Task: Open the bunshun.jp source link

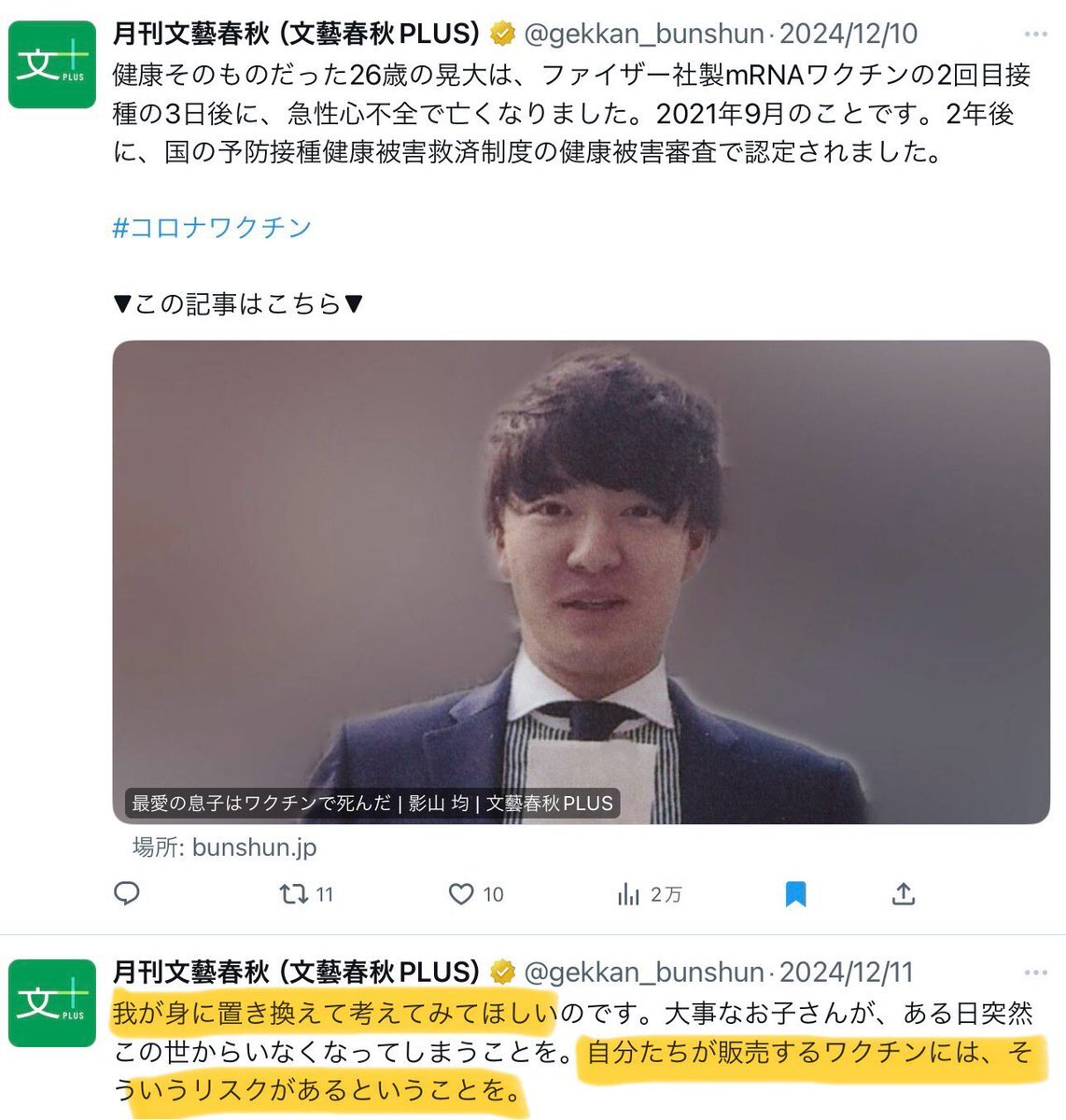Action: [x=224, y=847]
